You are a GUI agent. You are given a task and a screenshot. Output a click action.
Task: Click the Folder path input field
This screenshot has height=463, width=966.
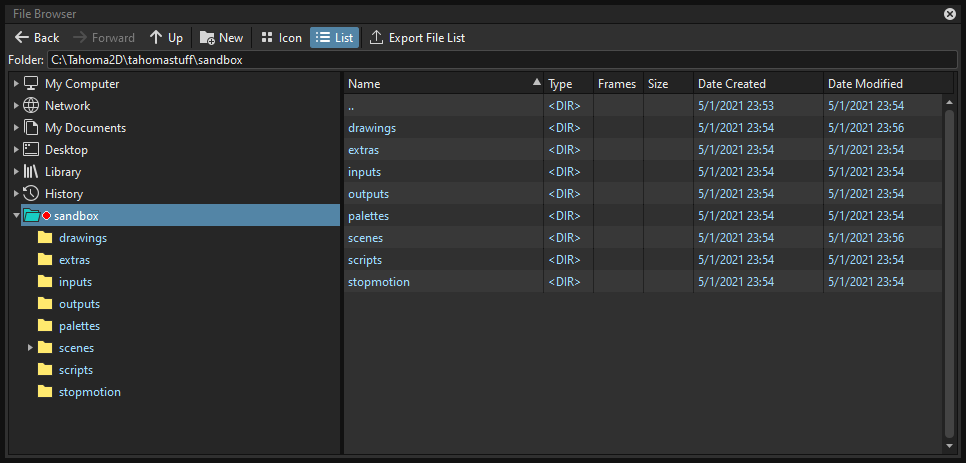click(501, 60)
